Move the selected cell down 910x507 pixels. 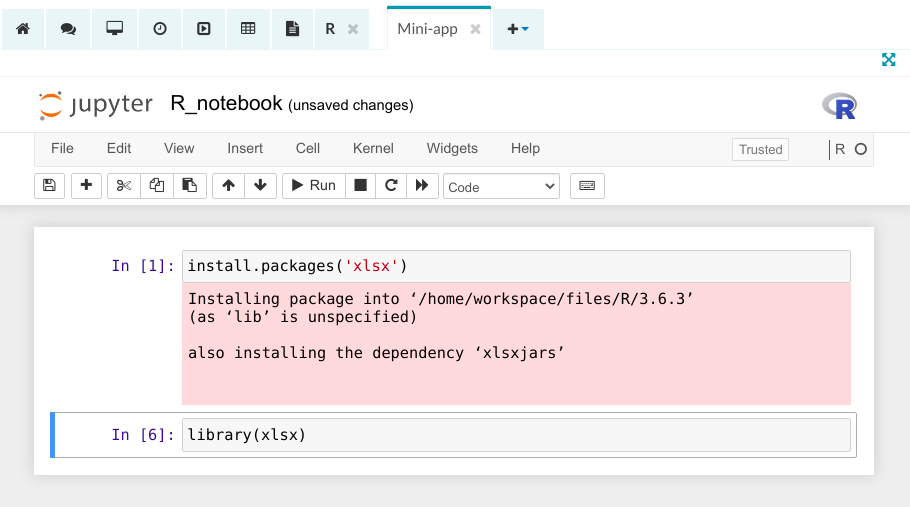pyautogui.click(x=260, y=185)
